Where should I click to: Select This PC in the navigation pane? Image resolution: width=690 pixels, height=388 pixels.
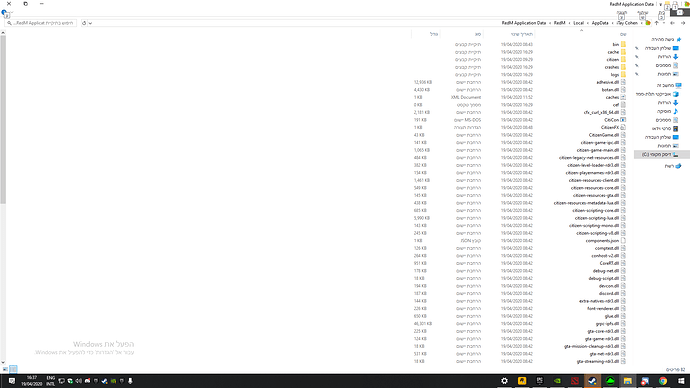point(669,85)
